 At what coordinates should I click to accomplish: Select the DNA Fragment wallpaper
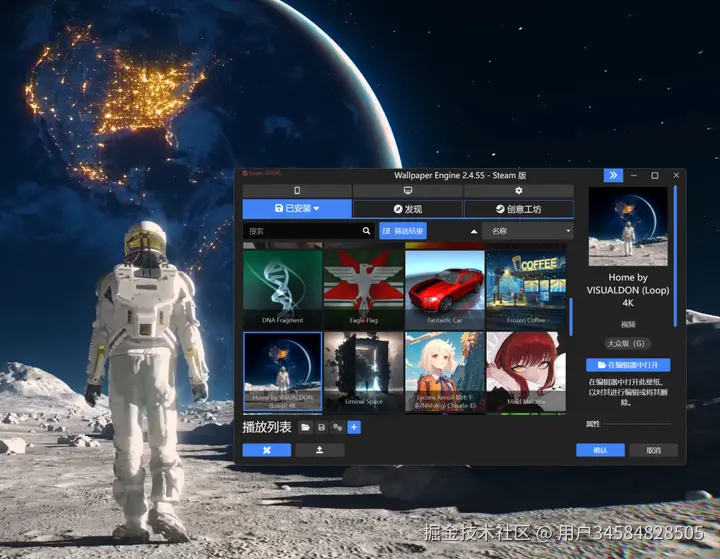coord(282,289)
